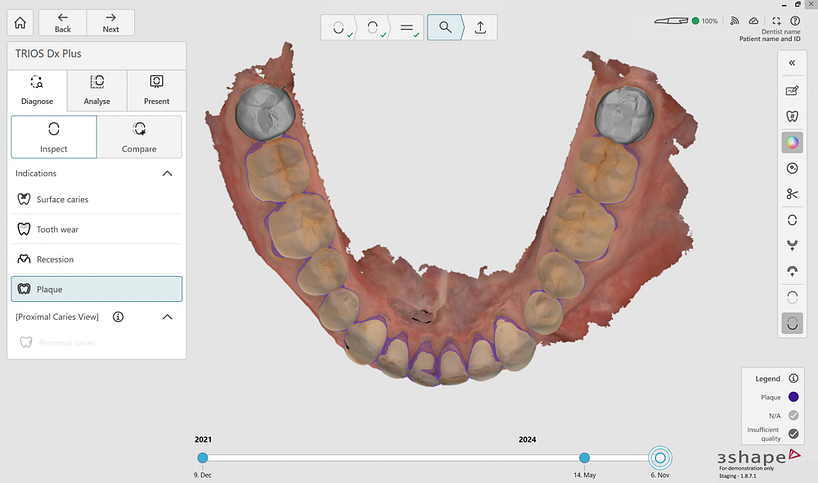Viewport: 818px width, 483px height.
Task: Collapse the Proximal Caries View section
Action: (x=167, y=317)
